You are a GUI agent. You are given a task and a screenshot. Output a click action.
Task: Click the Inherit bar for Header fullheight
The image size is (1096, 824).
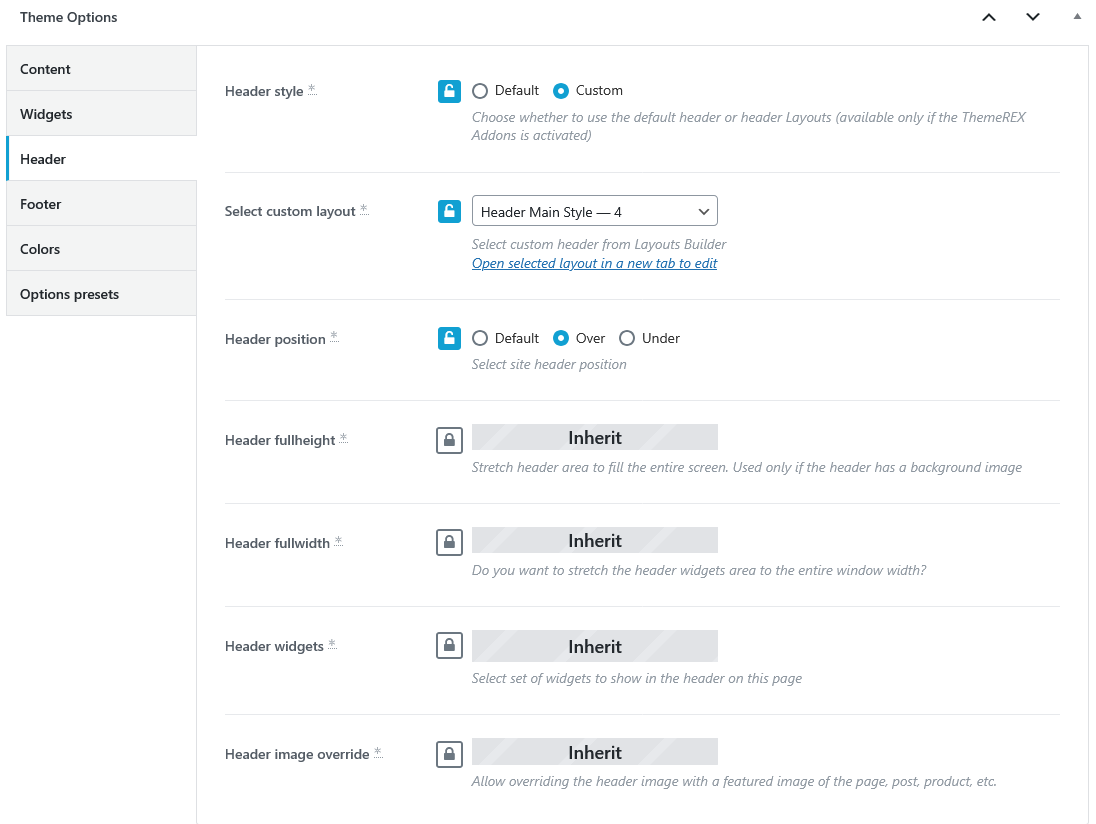[x=595, y=438]
